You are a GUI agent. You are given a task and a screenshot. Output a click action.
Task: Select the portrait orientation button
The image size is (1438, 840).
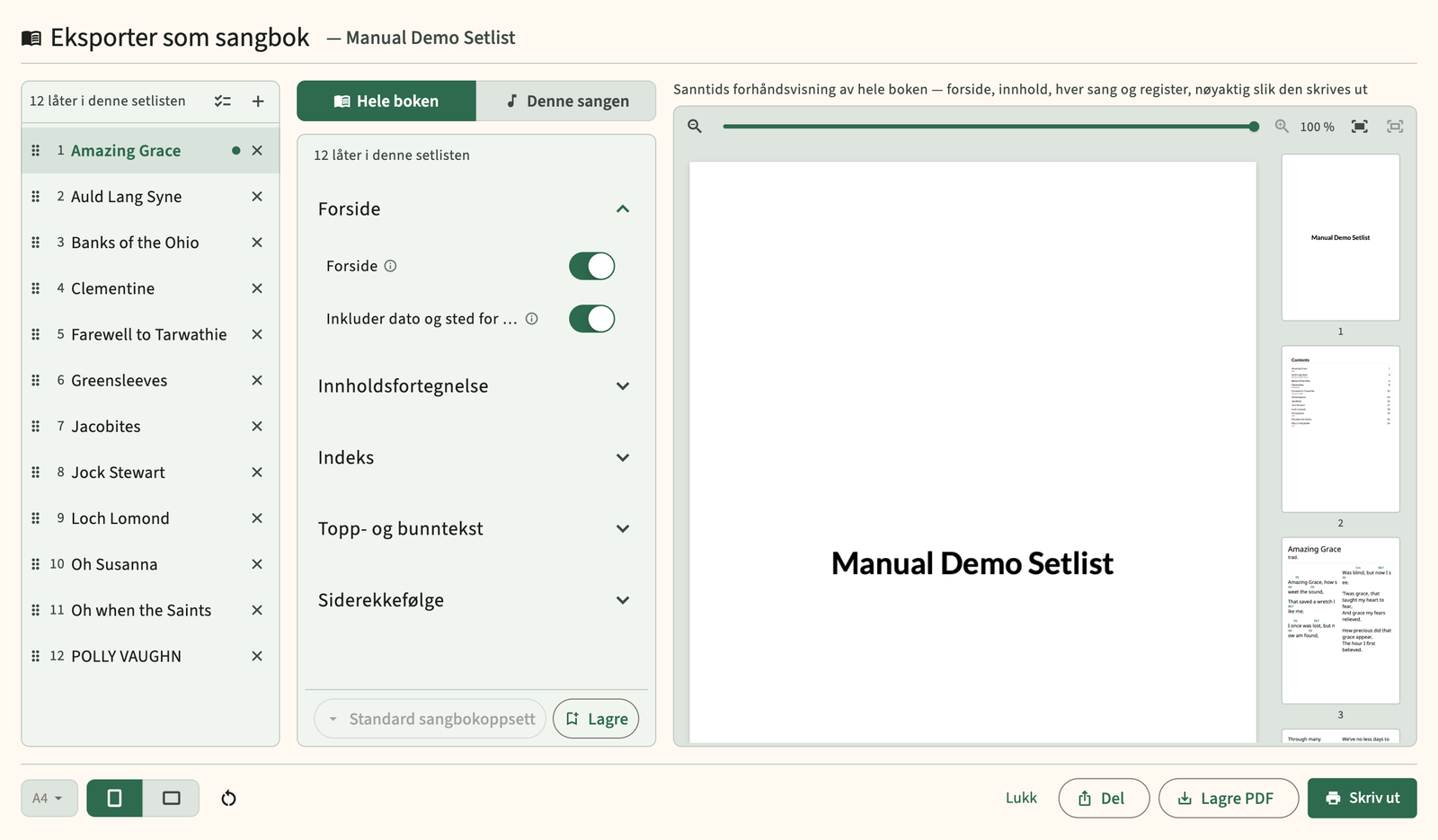coord(114,798)
